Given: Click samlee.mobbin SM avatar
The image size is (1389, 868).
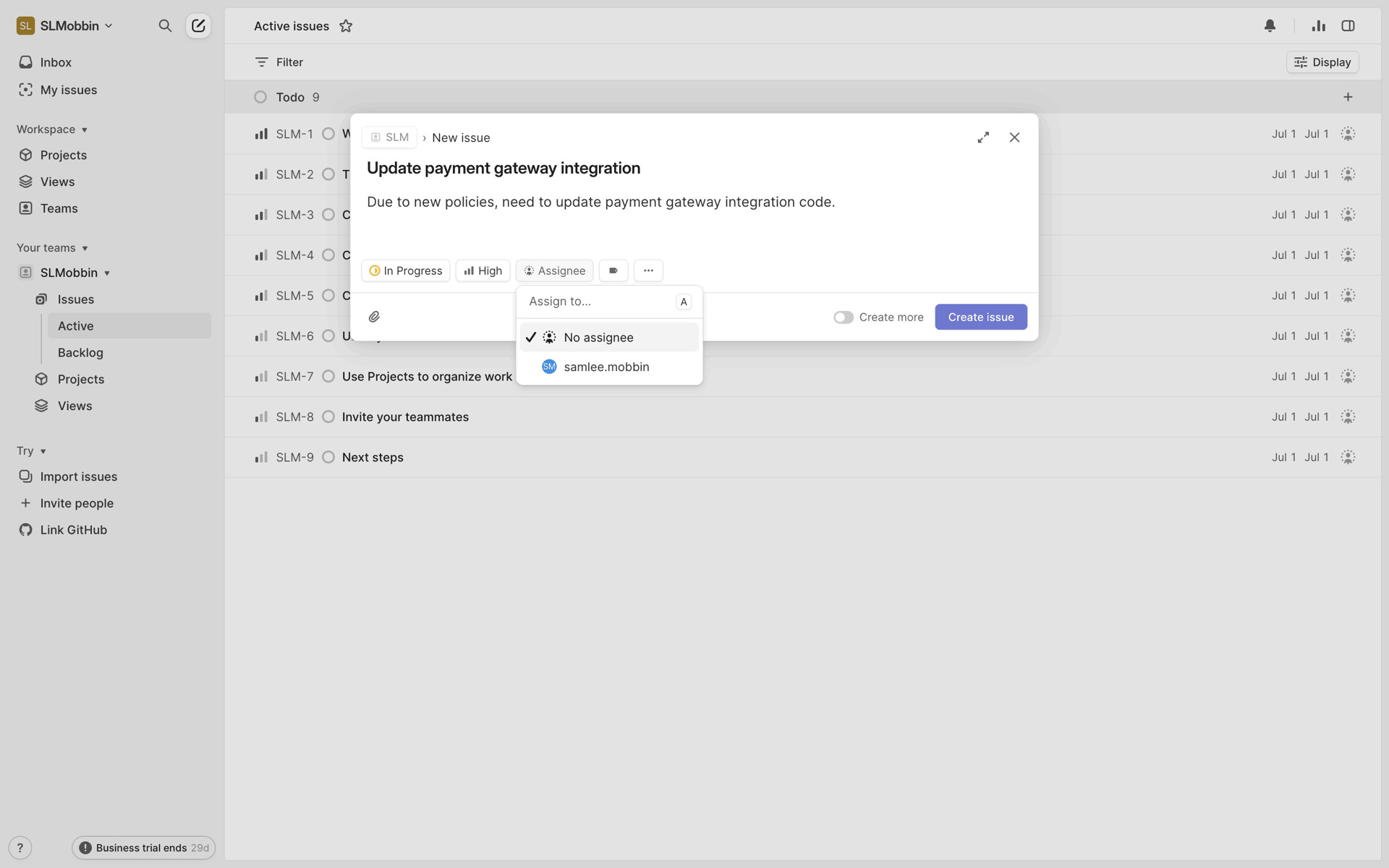Looking at the screenshot, I should tap(549, 367).
